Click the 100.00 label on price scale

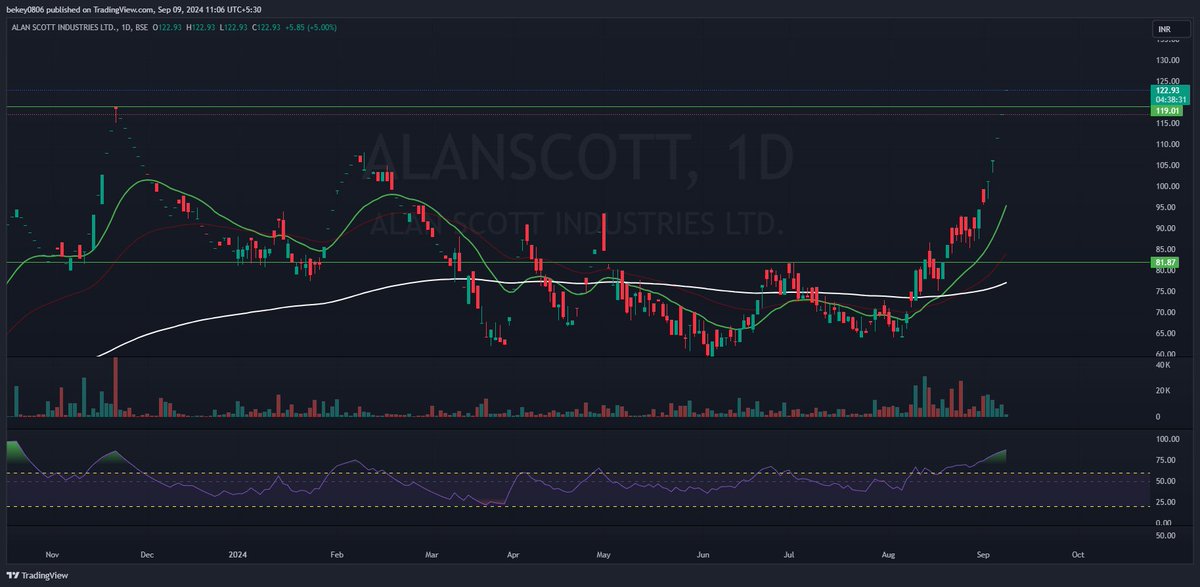(1166, 186)
